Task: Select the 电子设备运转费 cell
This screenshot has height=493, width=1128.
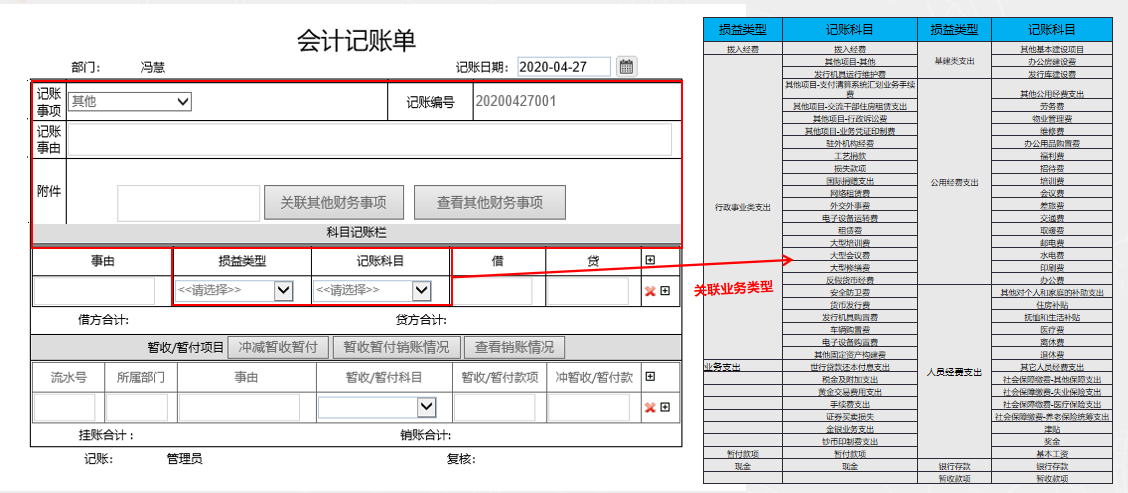Action: pos(850,217)
